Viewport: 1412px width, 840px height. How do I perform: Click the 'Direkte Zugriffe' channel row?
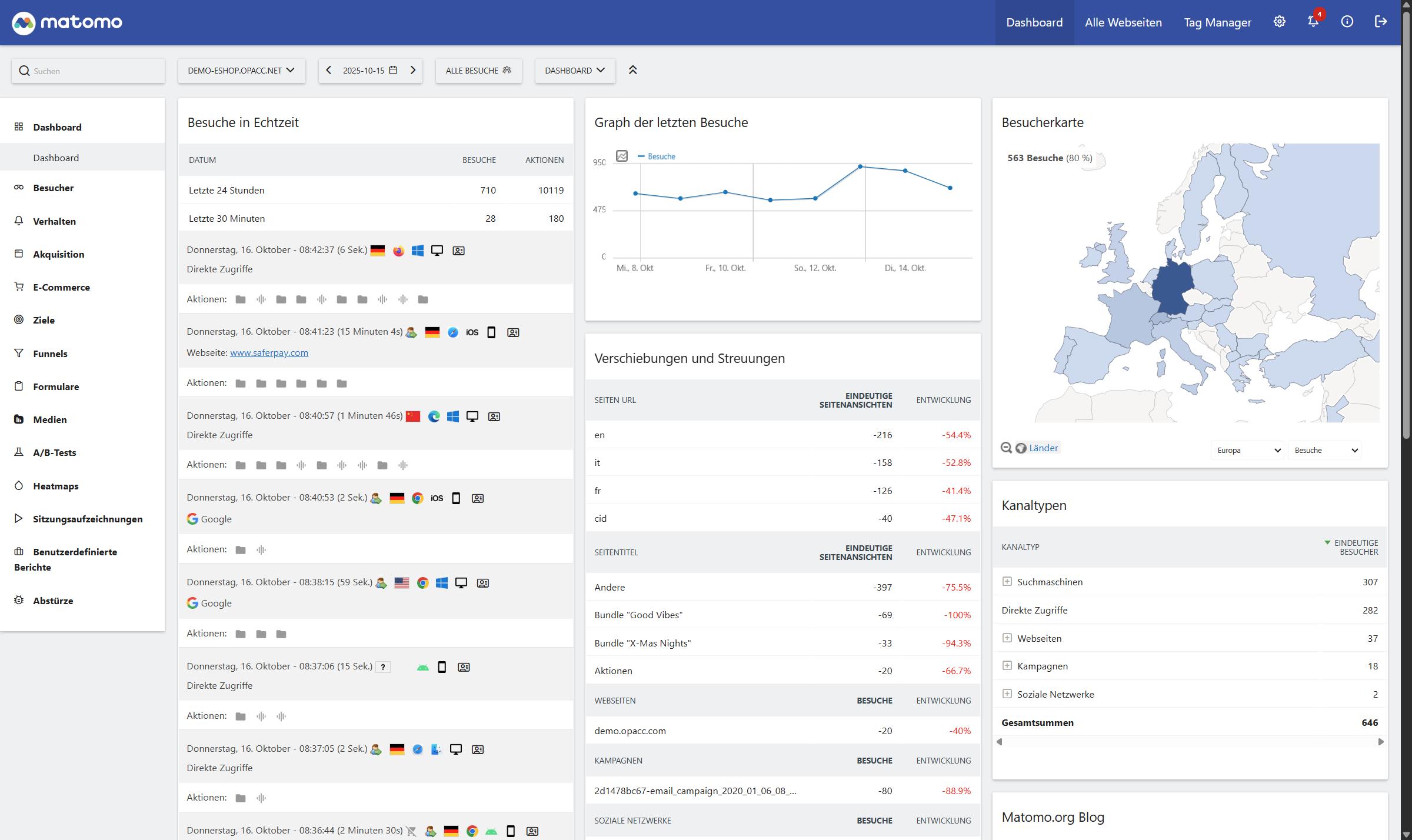click(x=1190, y=610)
